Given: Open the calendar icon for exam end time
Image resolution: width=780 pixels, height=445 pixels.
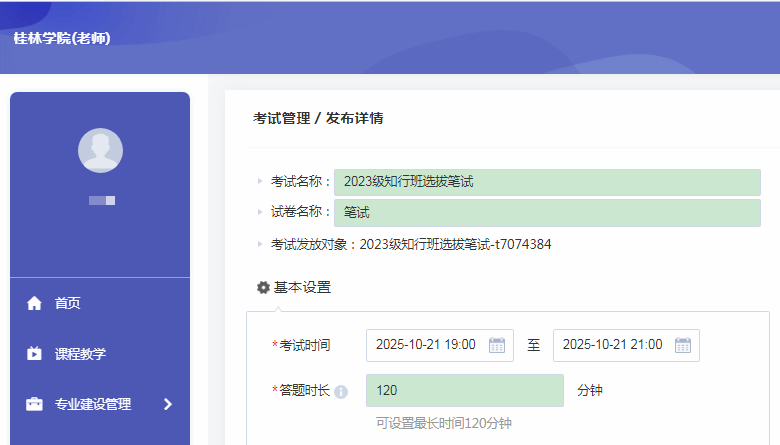Looking at the screenshot, I should coord(683,345).
